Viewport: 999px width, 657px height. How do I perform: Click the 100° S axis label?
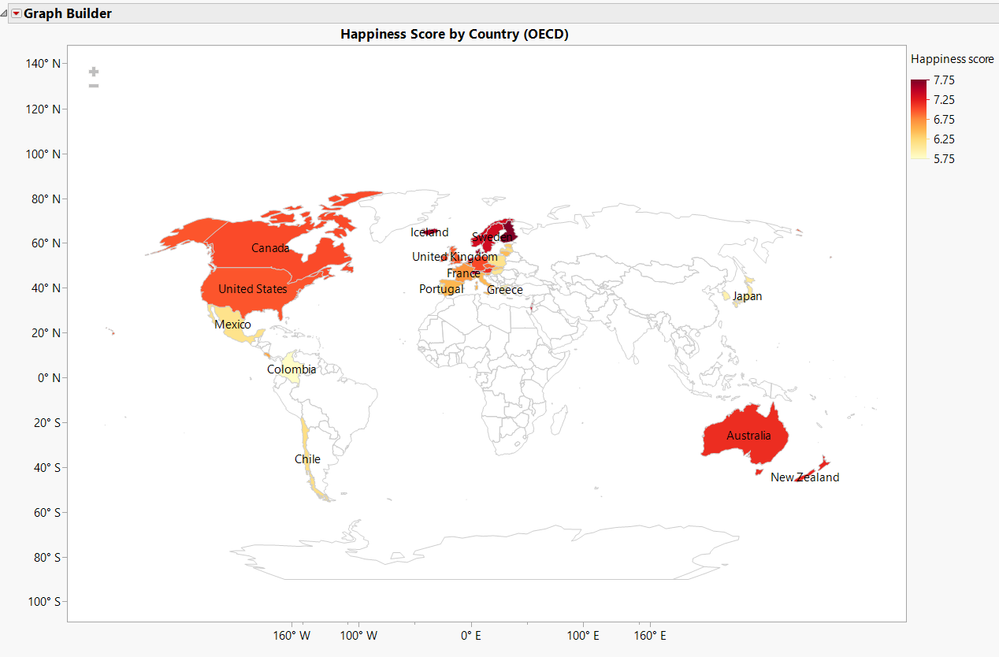[45, 602]
